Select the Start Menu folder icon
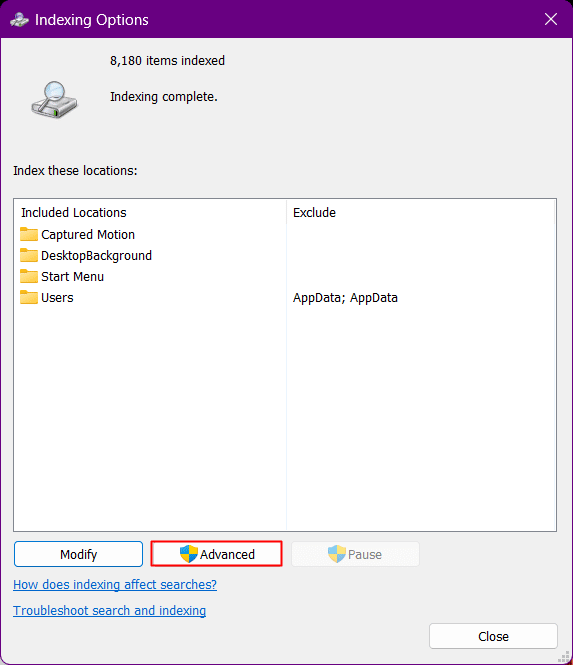The image size is (573, 665). (x=29, y=276)
